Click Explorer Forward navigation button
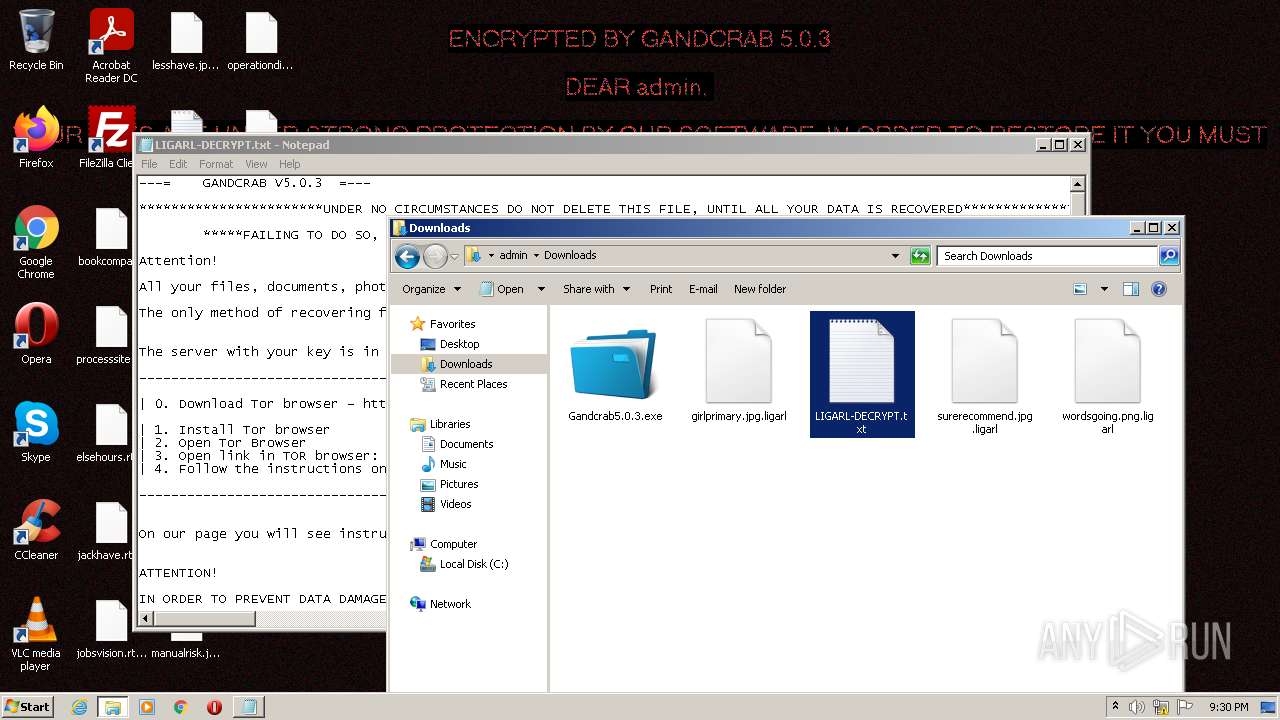Screen dimensions: 1280x720 tap(435, 257)
